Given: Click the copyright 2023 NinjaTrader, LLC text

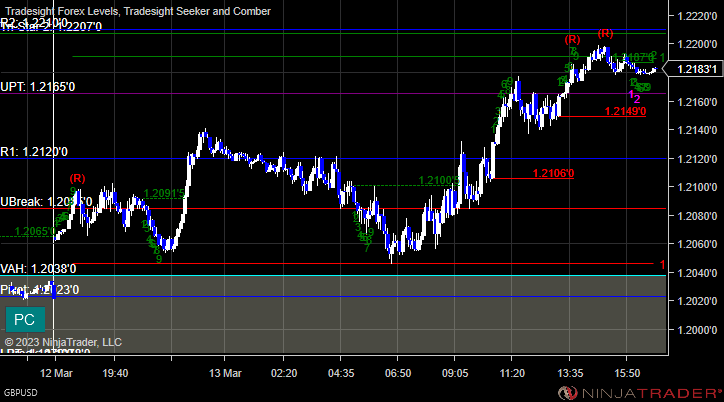Looking at the screenshot, I should pyautogui.click(x=63, y=342).
